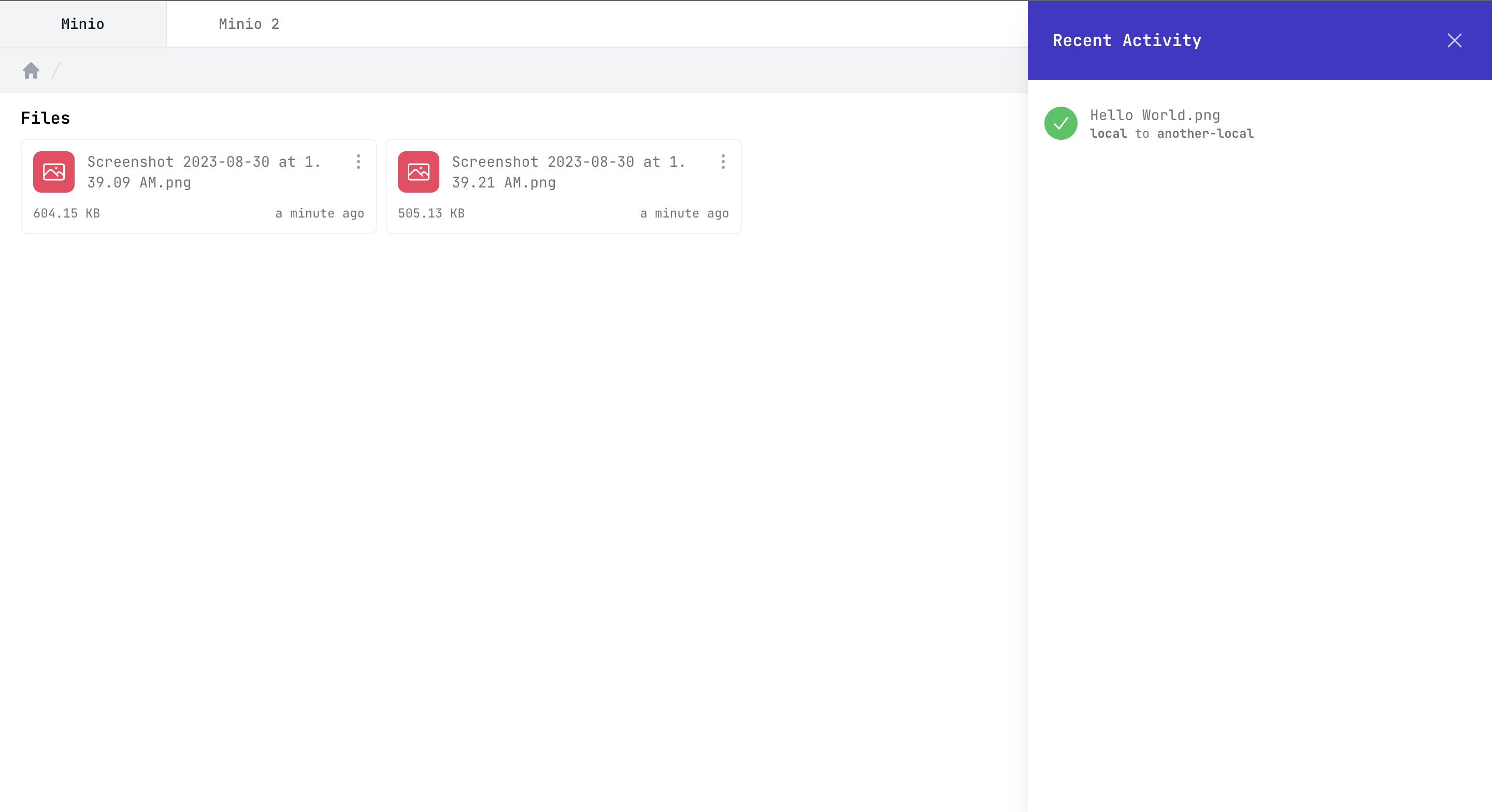Open three-dot menu for 1.39.09 AM file

pyautogui.click(x=358, y=162)
